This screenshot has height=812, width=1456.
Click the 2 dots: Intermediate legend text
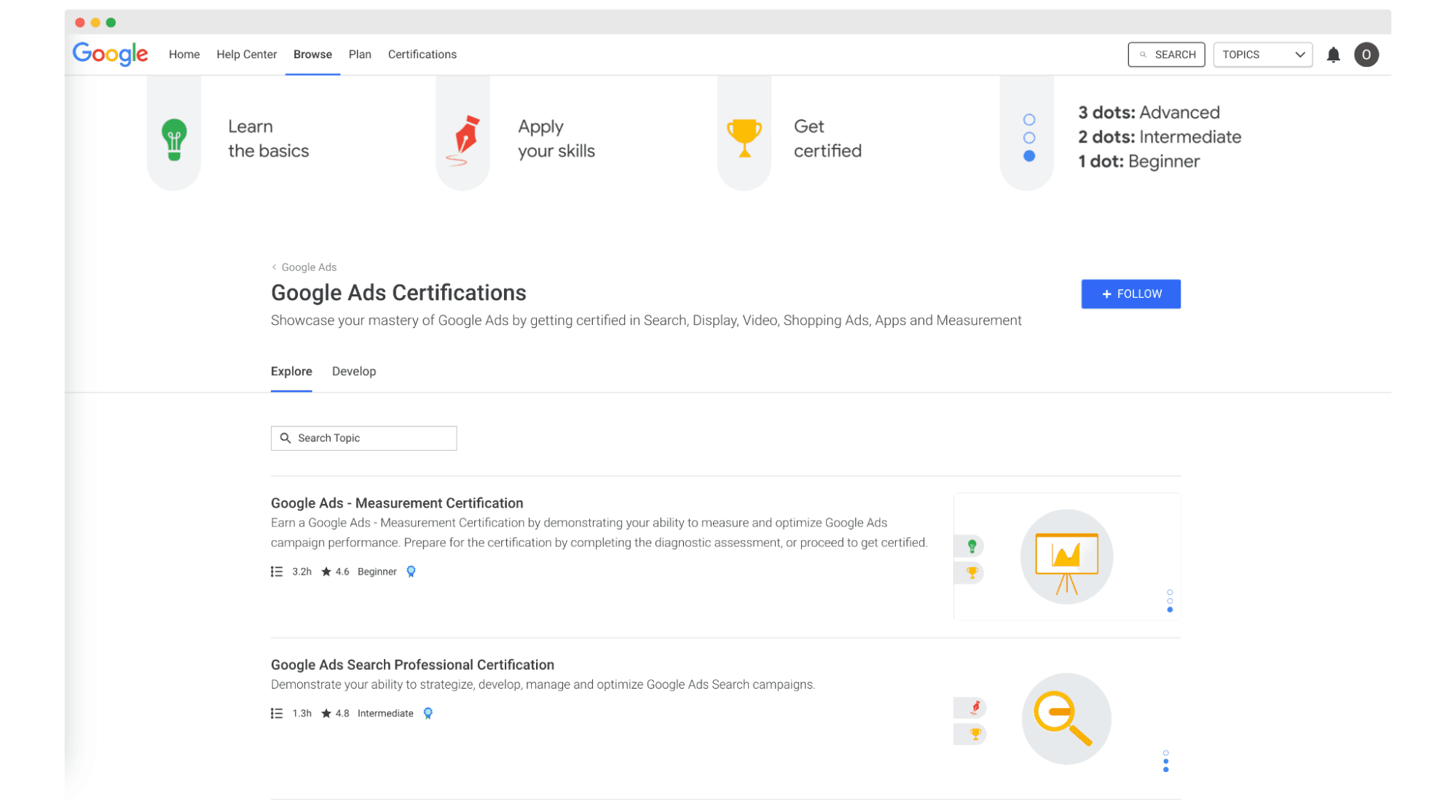[1160, 137]
